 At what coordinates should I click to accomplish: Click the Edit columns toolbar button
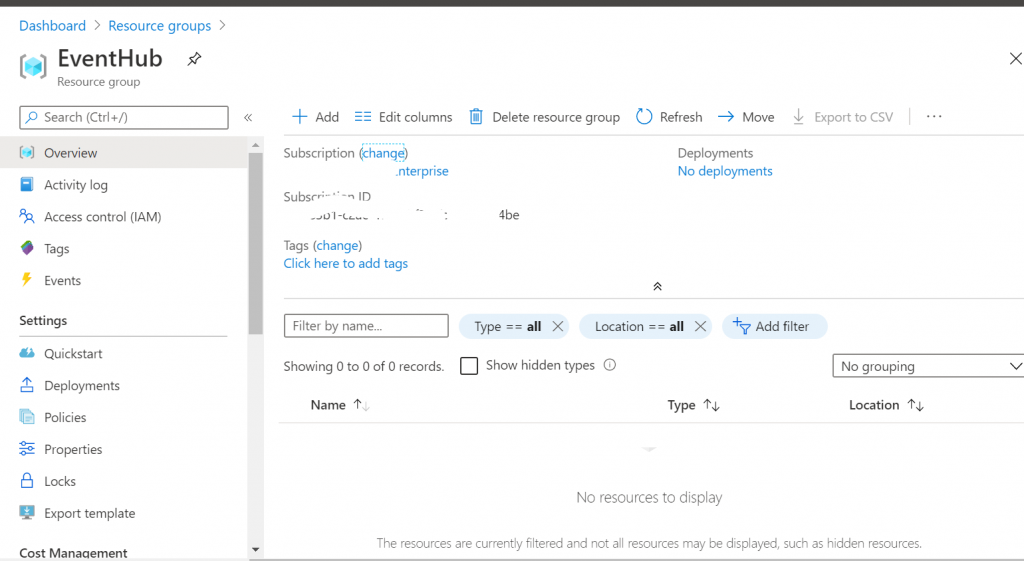(x=403, y=117)
